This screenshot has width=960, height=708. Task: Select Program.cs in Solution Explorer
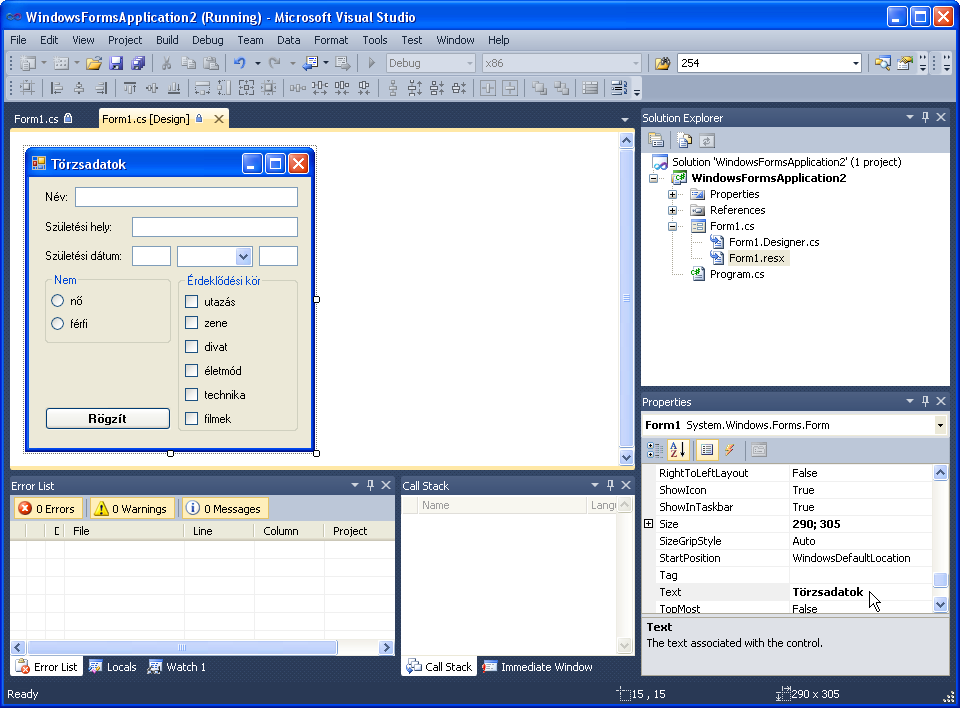click(x=737, y=274)
